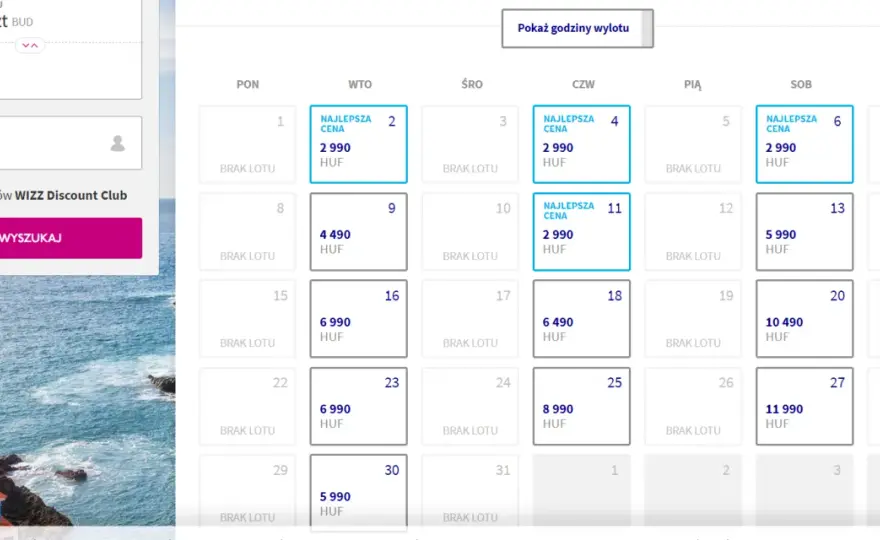Screen dimensions: 880x540
Task: Choose date 25 priced 8 990 HUF
Action: pyautogui.click(x=581, y=406)
